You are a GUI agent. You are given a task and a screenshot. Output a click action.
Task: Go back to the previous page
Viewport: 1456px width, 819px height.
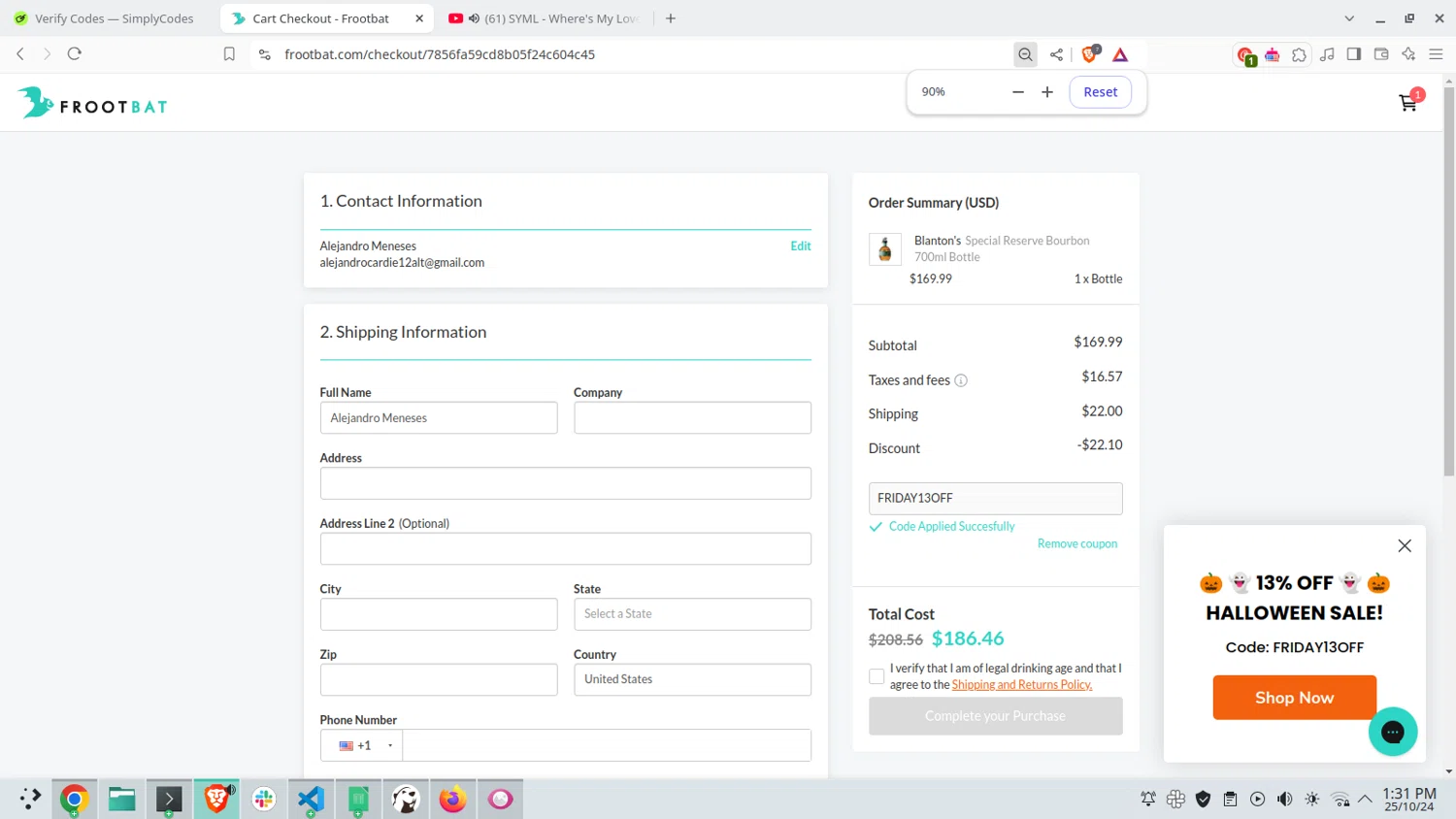coord(20,54)
